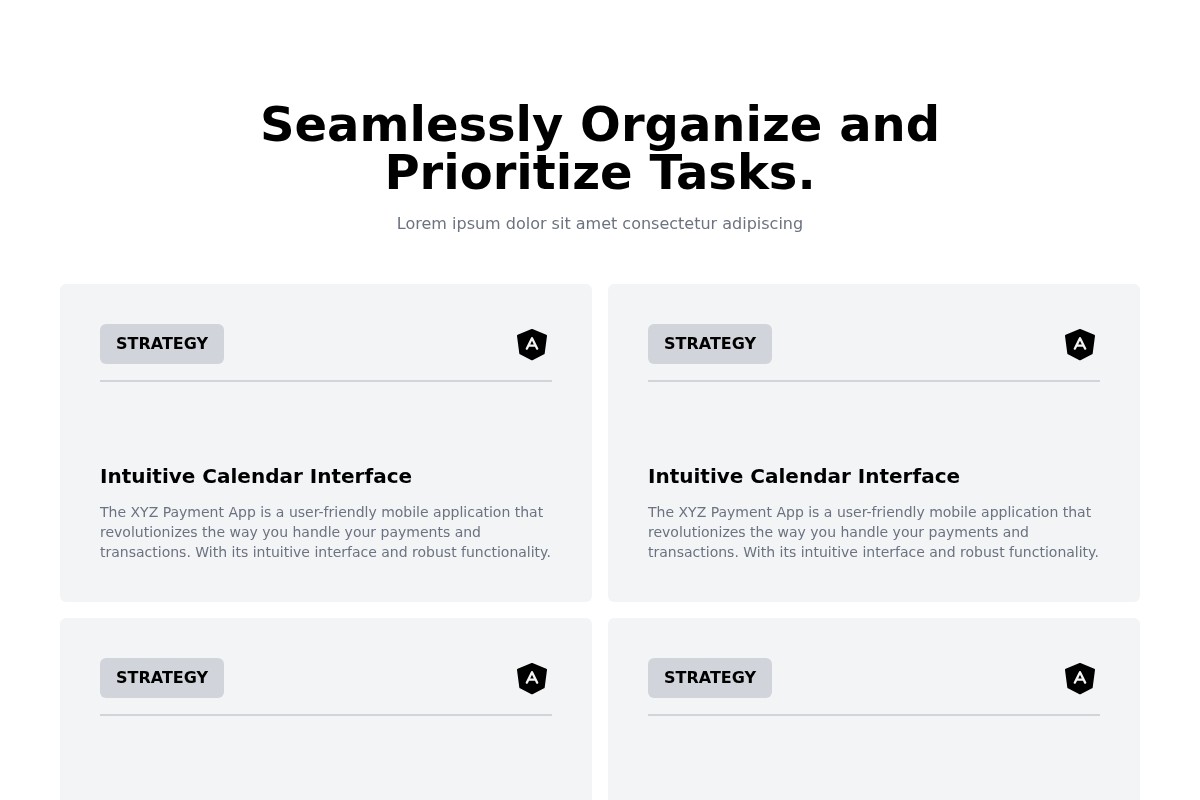Click the XYZ Payment App description in the first card
Image resolution: width=1200 pixels, height=800 pixels.
coord(325,532)
